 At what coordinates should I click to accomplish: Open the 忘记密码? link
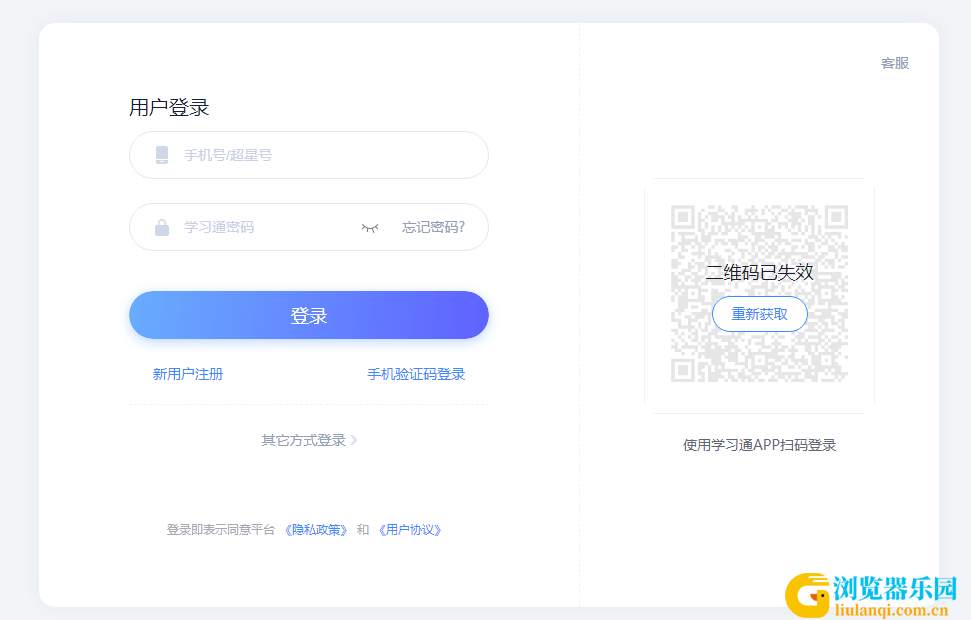point(433,227)
